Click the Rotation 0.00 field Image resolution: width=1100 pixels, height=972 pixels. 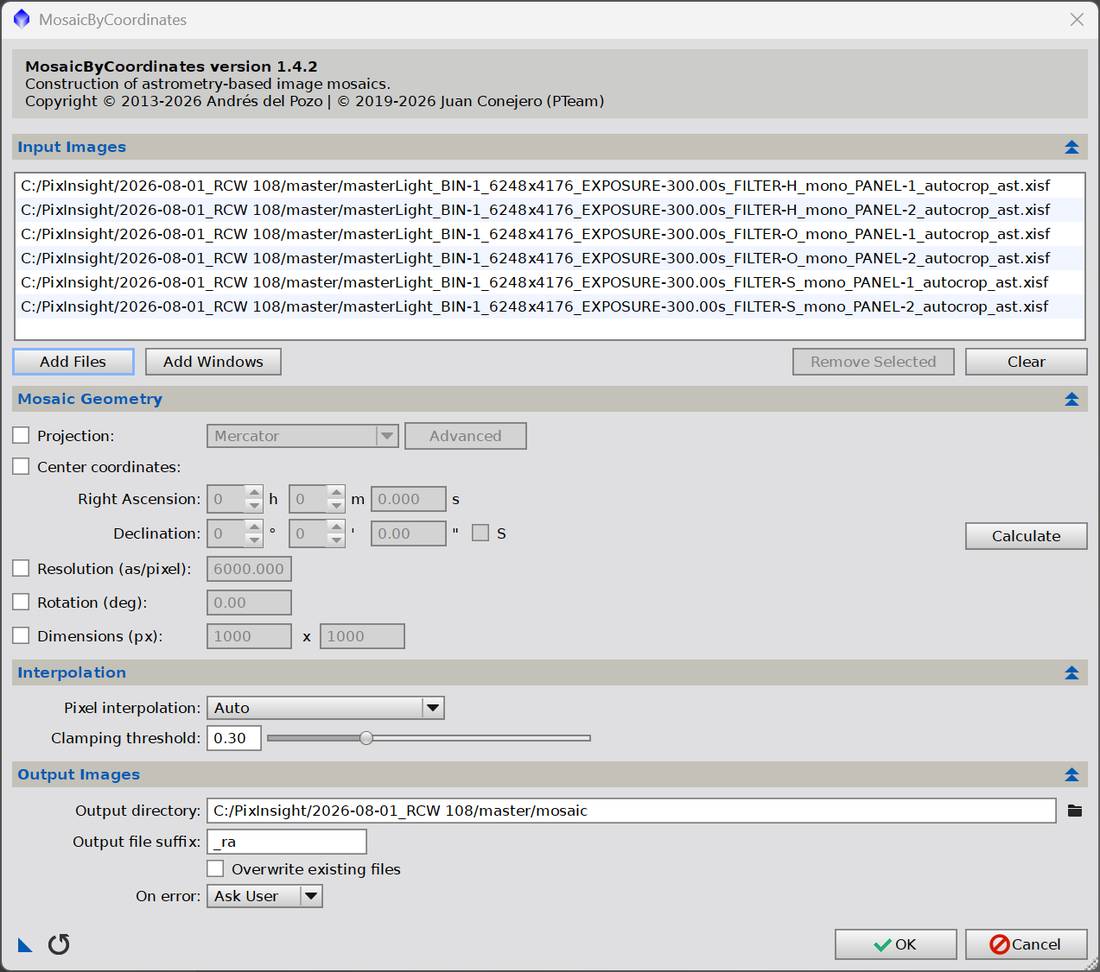coord(249,602)
